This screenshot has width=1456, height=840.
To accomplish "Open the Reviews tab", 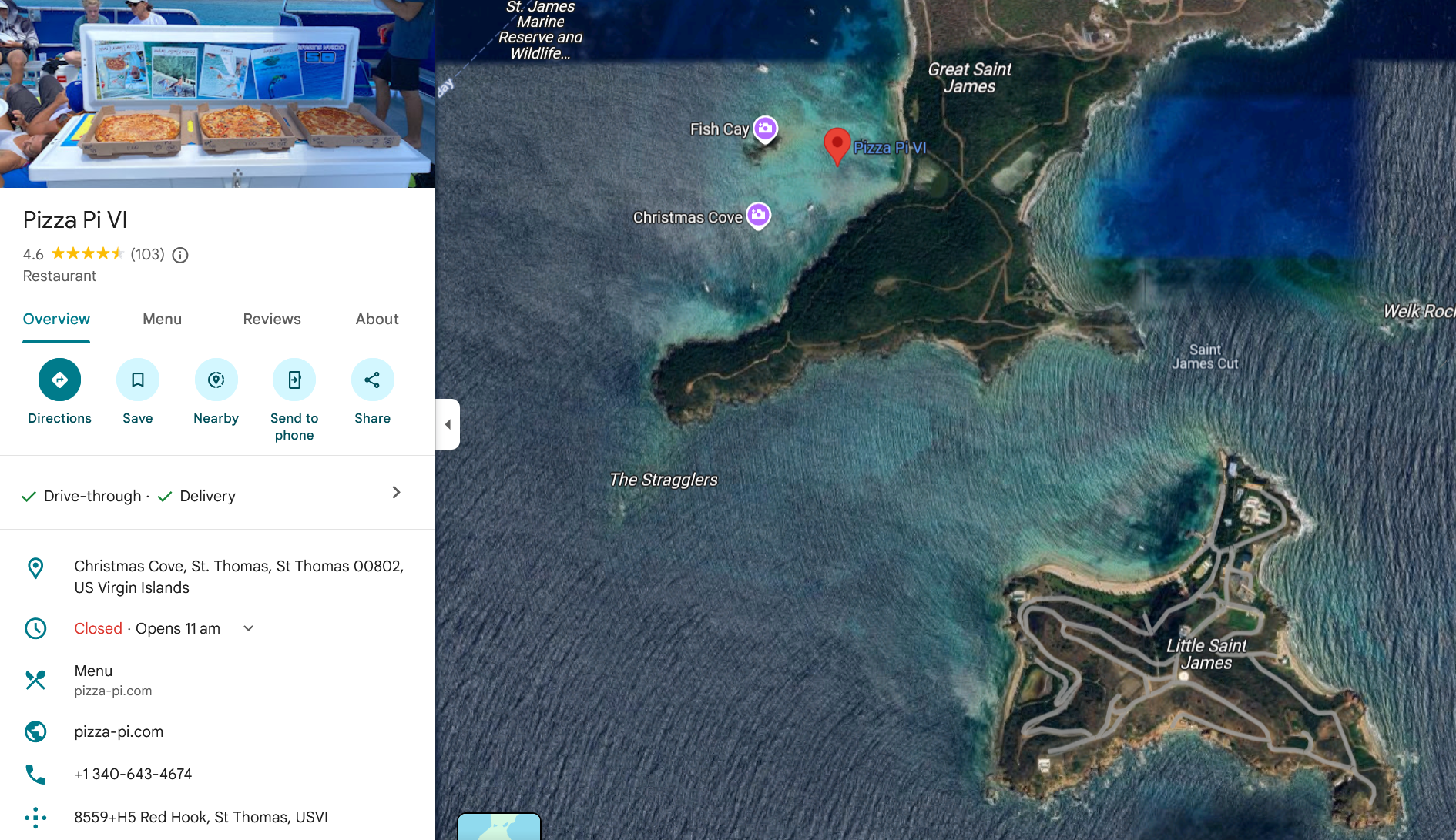I will click(x=272, y=319).
